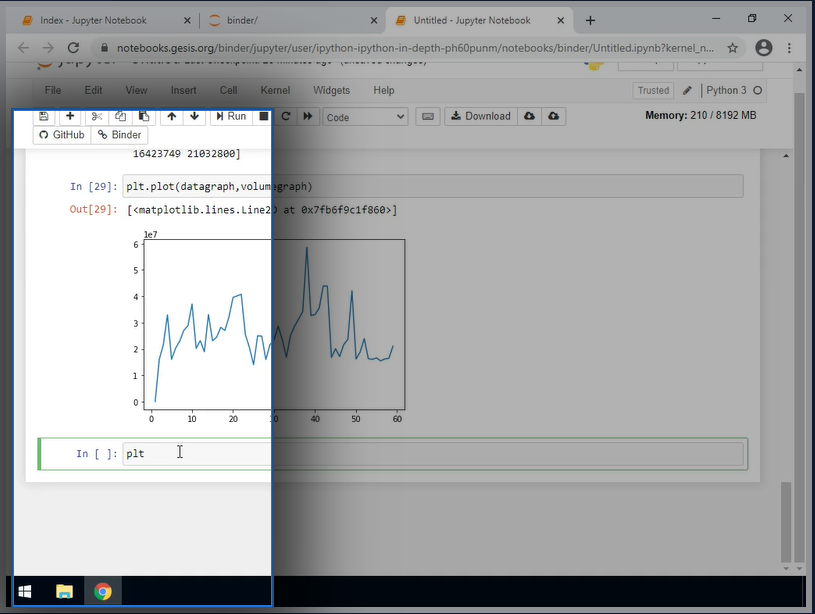Click the output text 16423749 21032800]
The image size is (815, 614).
(x=187, y=154)
